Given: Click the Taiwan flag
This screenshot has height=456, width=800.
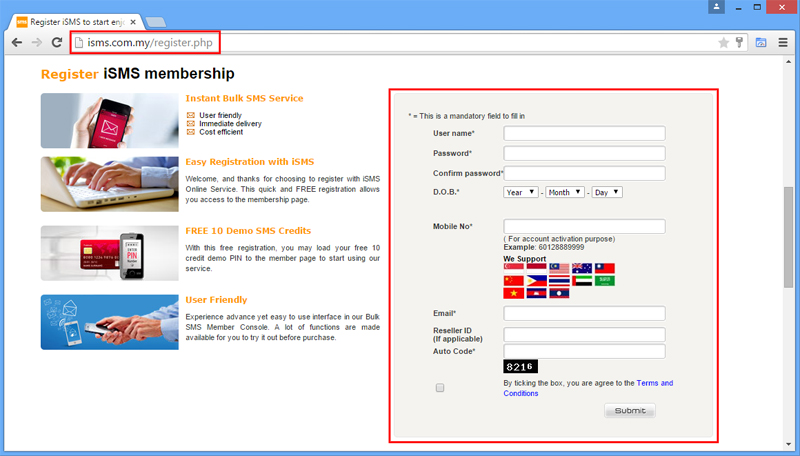Looking at the screenshot, I should click(605, 268).
